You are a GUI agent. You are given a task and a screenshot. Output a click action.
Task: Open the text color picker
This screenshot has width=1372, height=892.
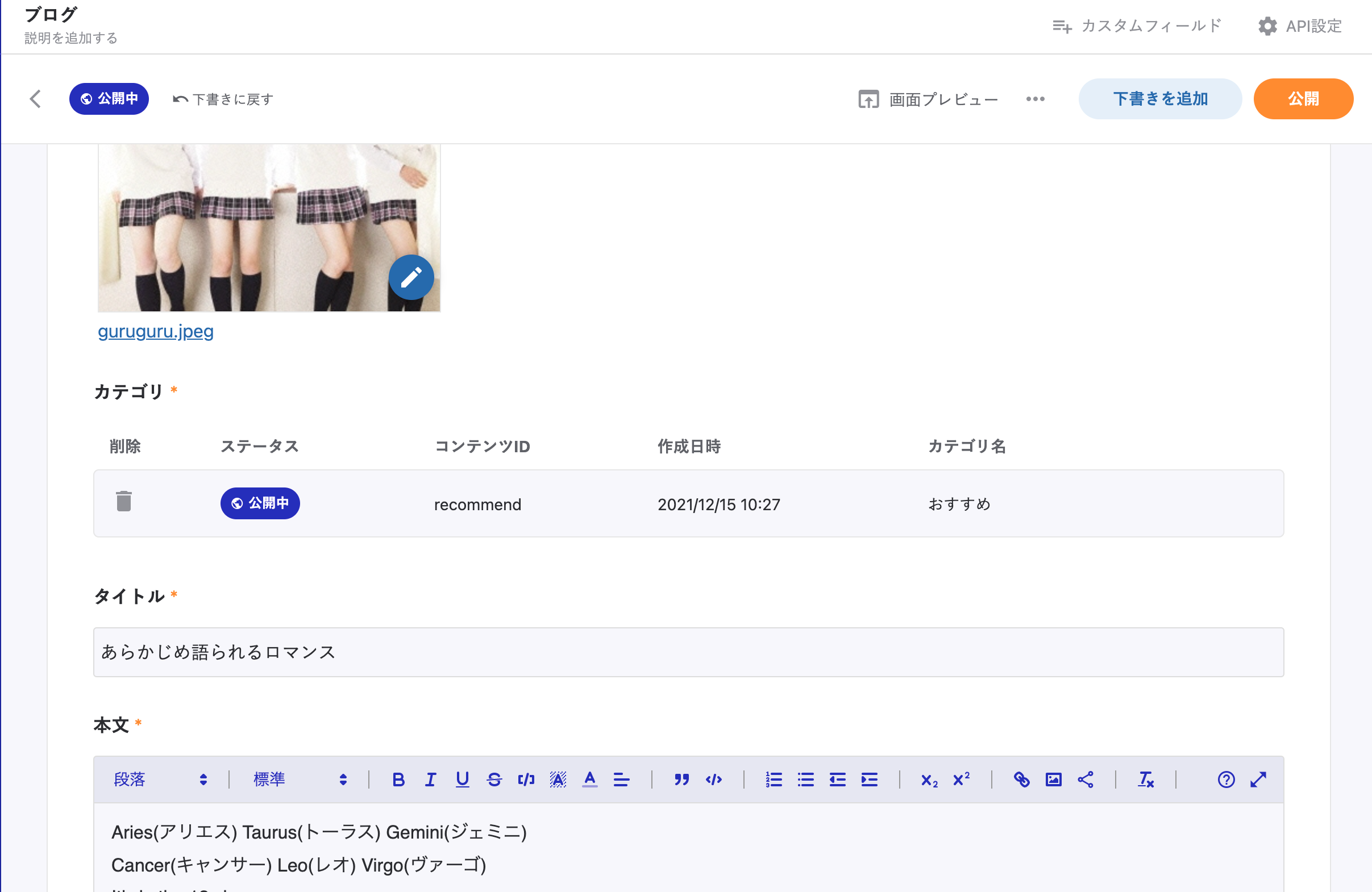point(590,780)
